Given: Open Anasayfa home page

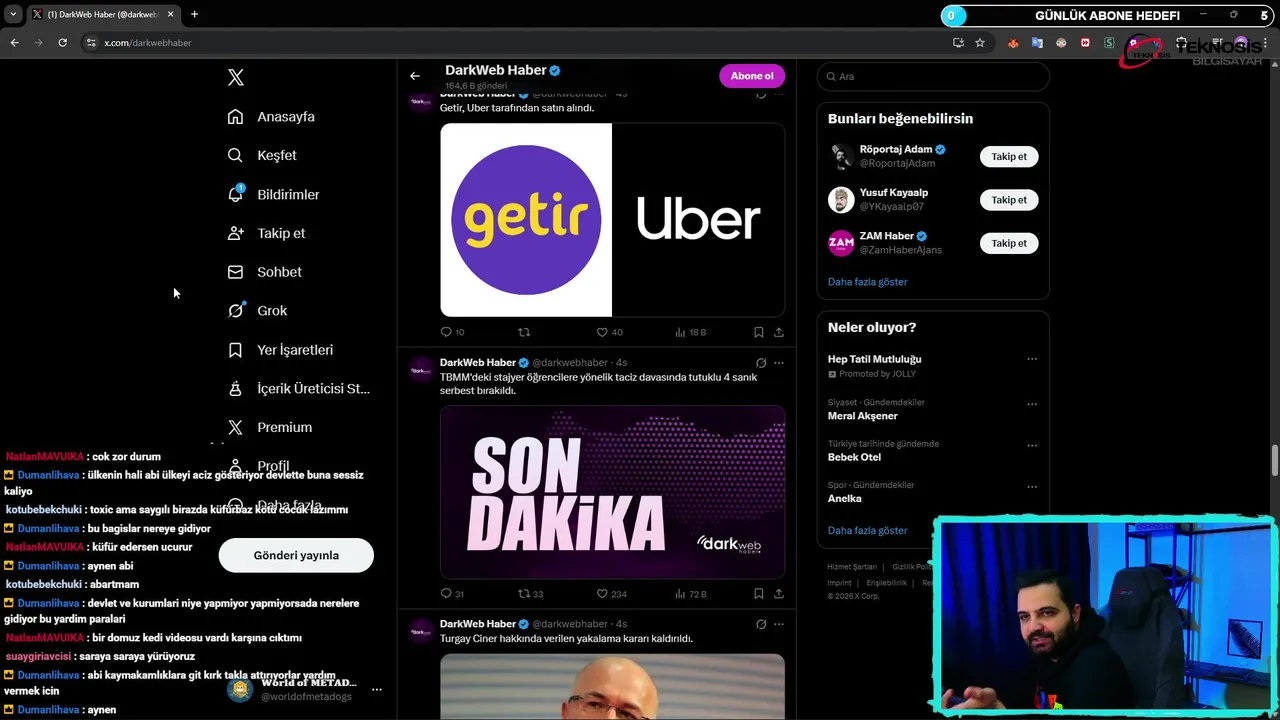Looking at the screenshot, I should pyautogui.click(x=271, y=117).
